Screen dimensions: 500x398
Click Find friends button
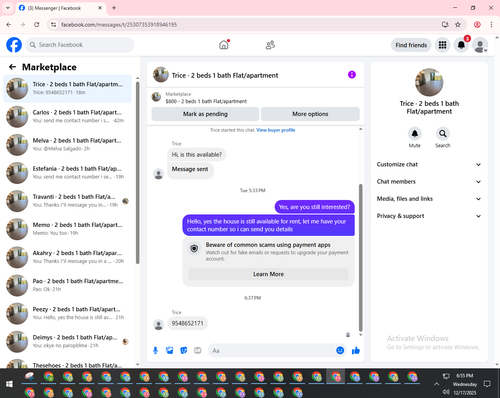(411, 45)
